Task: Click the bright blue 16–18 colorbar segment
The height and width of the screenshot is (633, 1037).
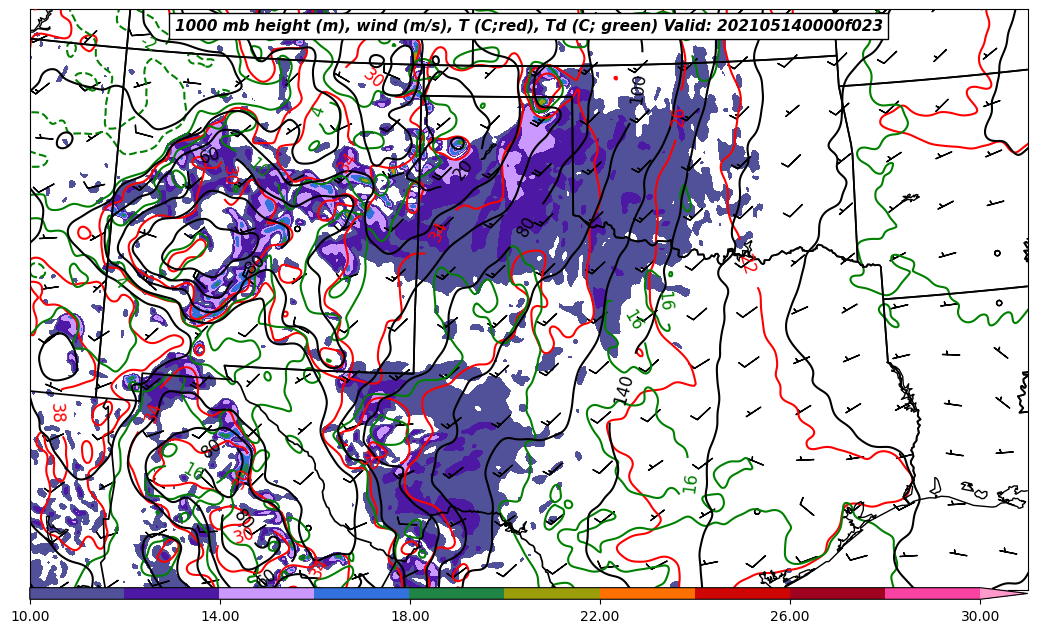Action: (362, 593)
